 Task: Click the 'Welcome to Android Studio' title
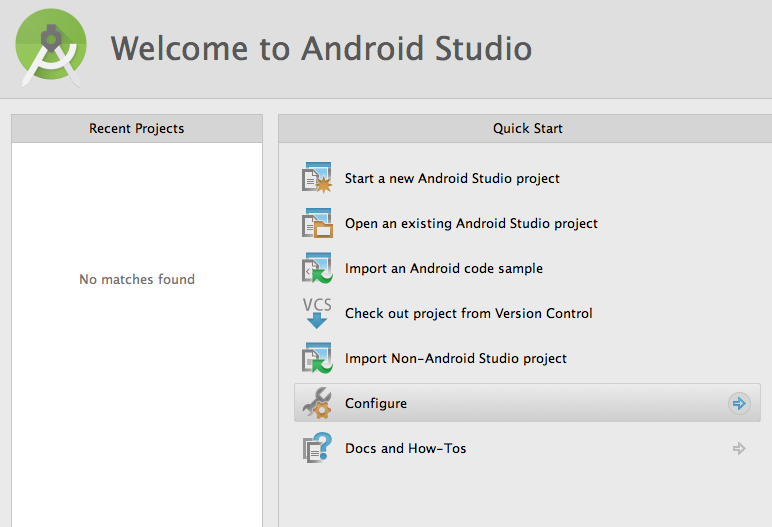[321, 48]
